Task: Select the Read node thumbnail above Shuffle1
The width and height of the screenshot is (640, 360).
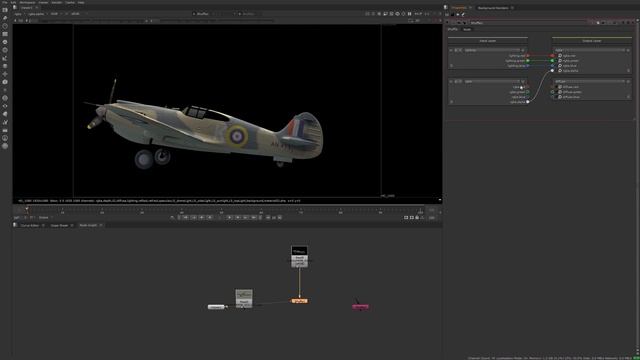Action: (x=299, y=257)
